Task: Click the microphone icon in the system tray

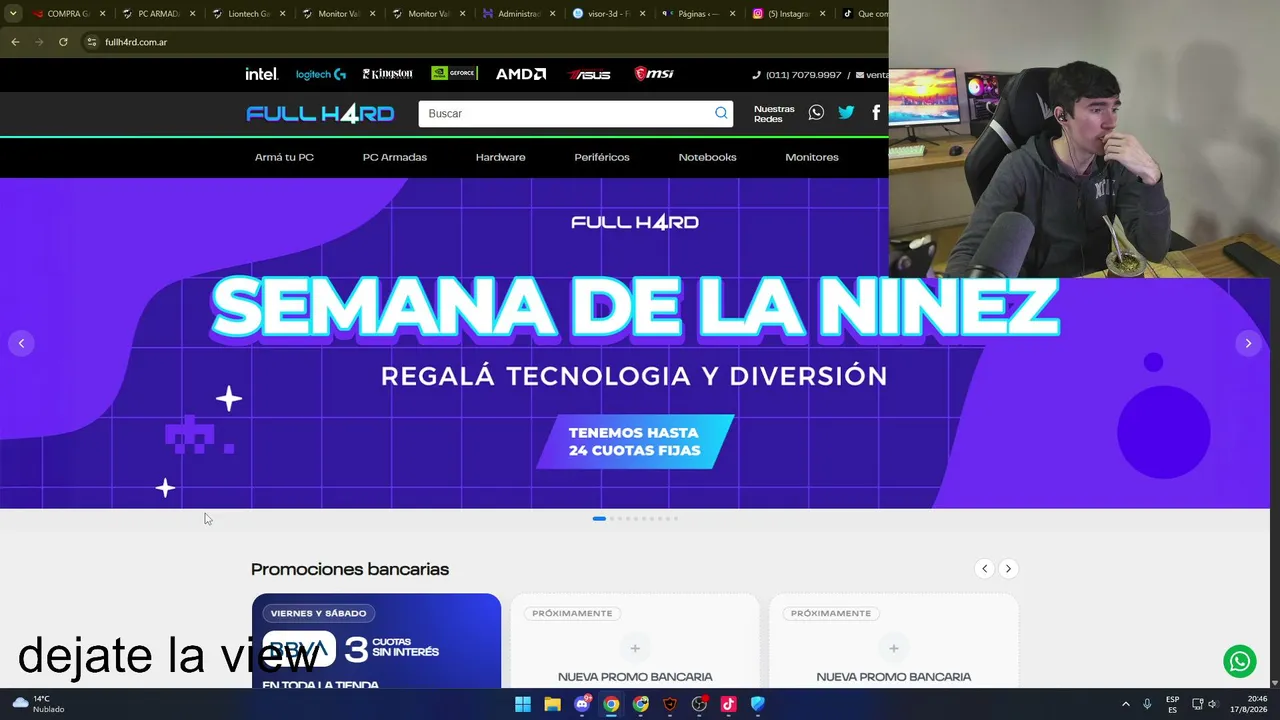Action: pyautogui.click(x=1147, y=704)
